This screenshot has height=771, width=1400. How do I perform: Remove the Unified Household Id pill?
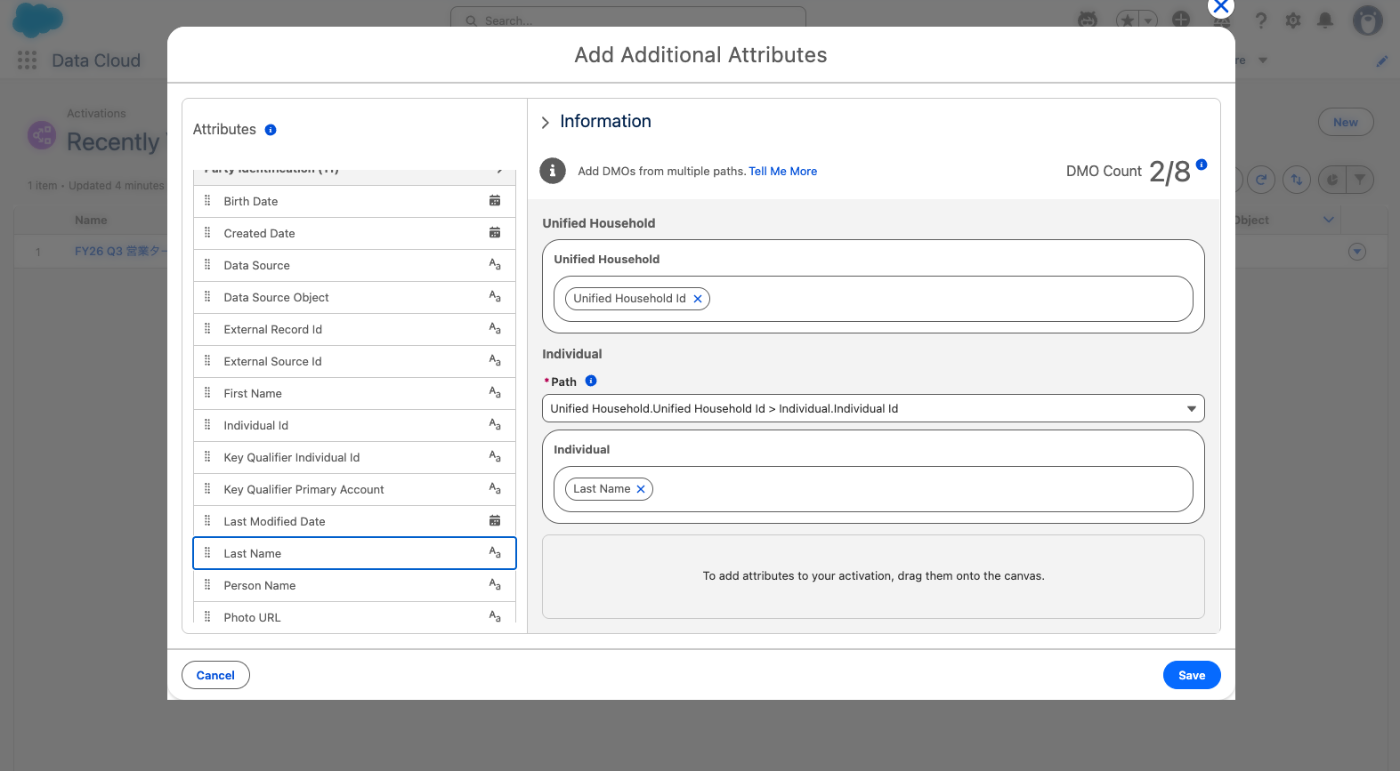point(698,299)
